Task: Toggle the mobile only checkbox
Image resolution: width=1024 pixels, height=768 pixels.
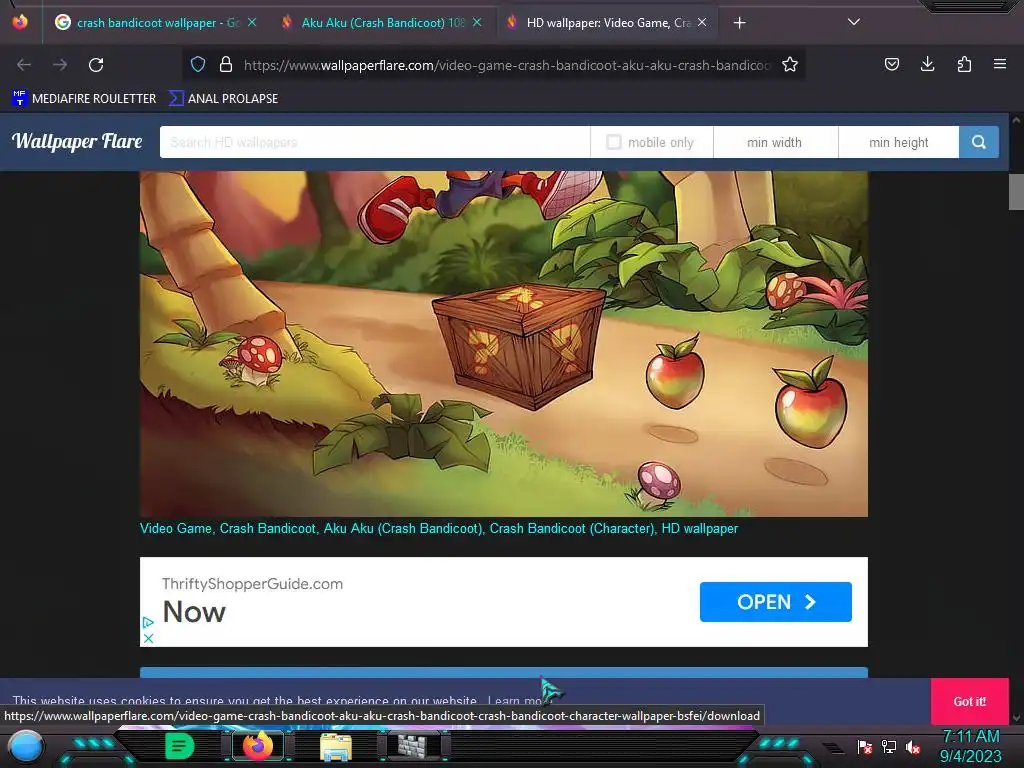Action: (614, 142)
